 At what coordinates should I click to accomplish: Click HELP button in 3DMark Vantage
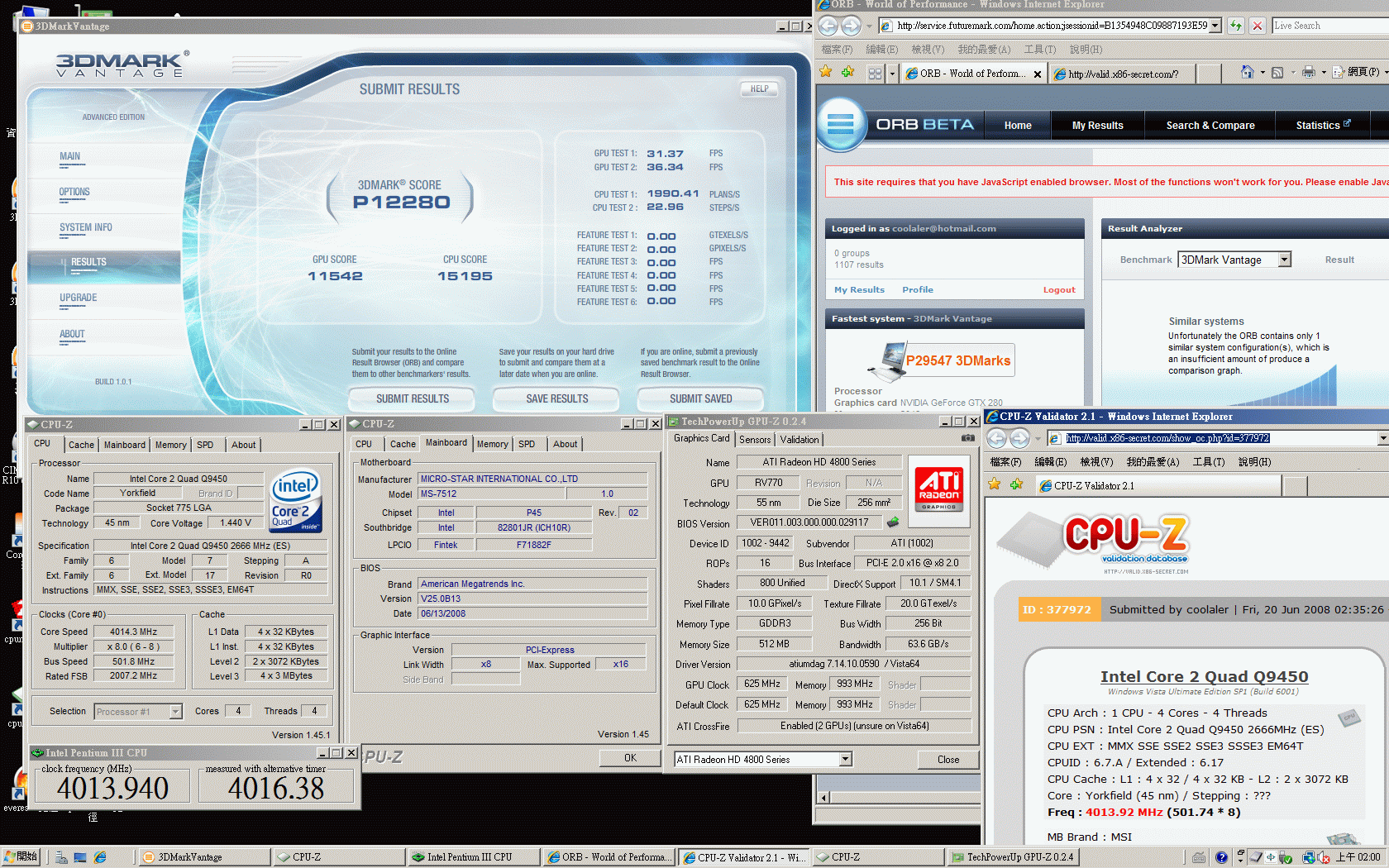click(759, 88)
